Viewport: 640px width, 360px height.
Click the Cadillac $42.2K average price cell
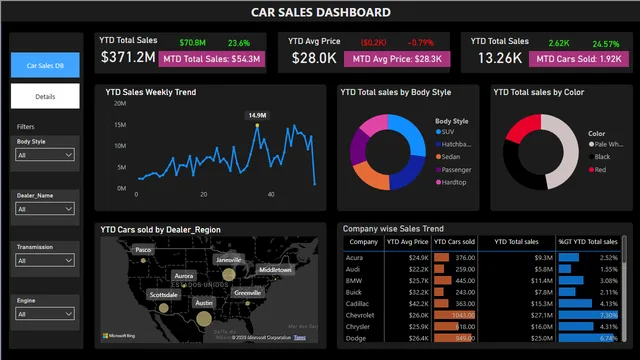click(419, 303)
